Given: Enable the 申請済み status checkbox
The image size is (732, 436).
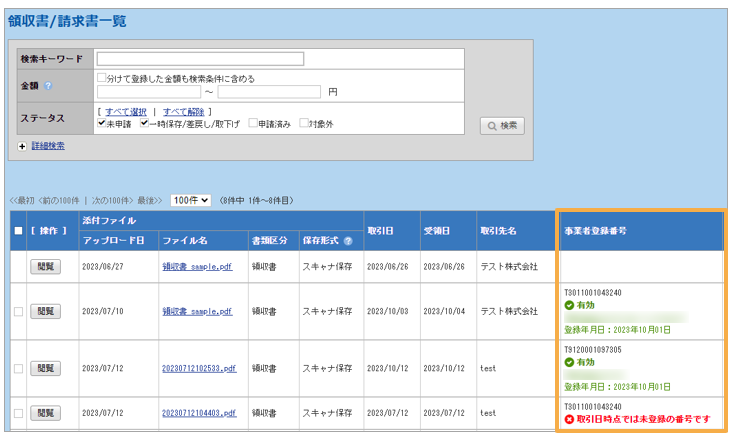Looking at the screenshot, I should (x=254, y=124).
